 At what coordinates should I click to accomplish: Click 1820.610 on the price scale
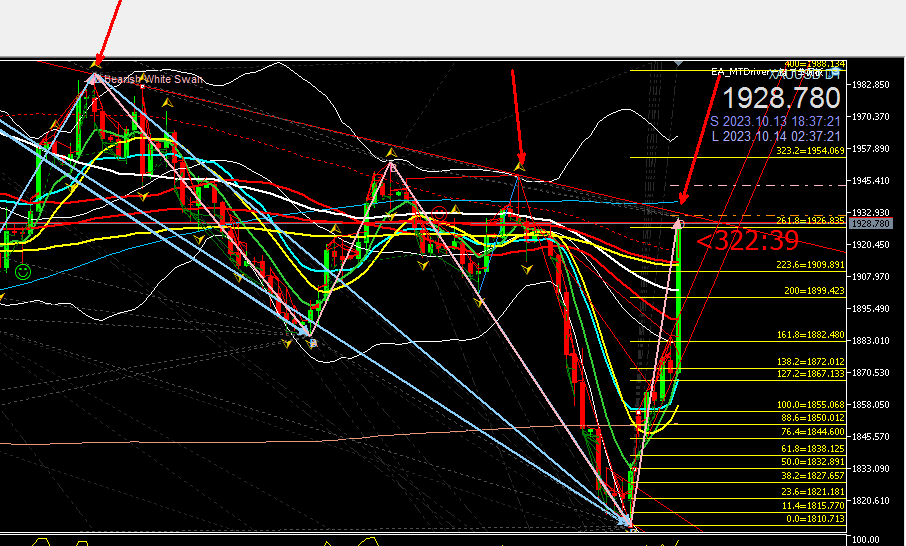coord(871,500)
